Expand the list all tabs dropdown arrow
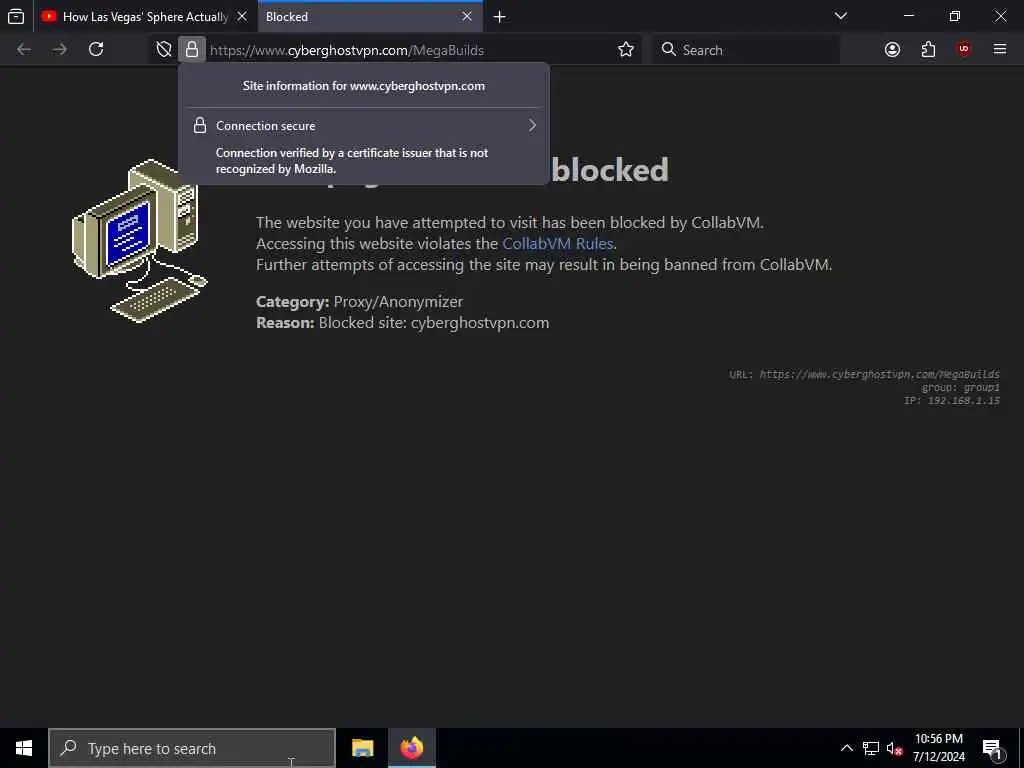This screenshot has height=768, width=1024. click(841, 16)
